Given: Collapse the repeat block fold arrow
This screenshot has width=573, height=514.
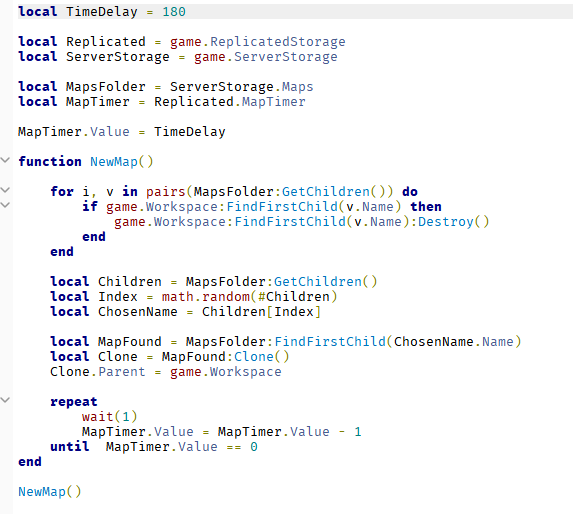Looking at the screenshot, I should tap(5, 400).
